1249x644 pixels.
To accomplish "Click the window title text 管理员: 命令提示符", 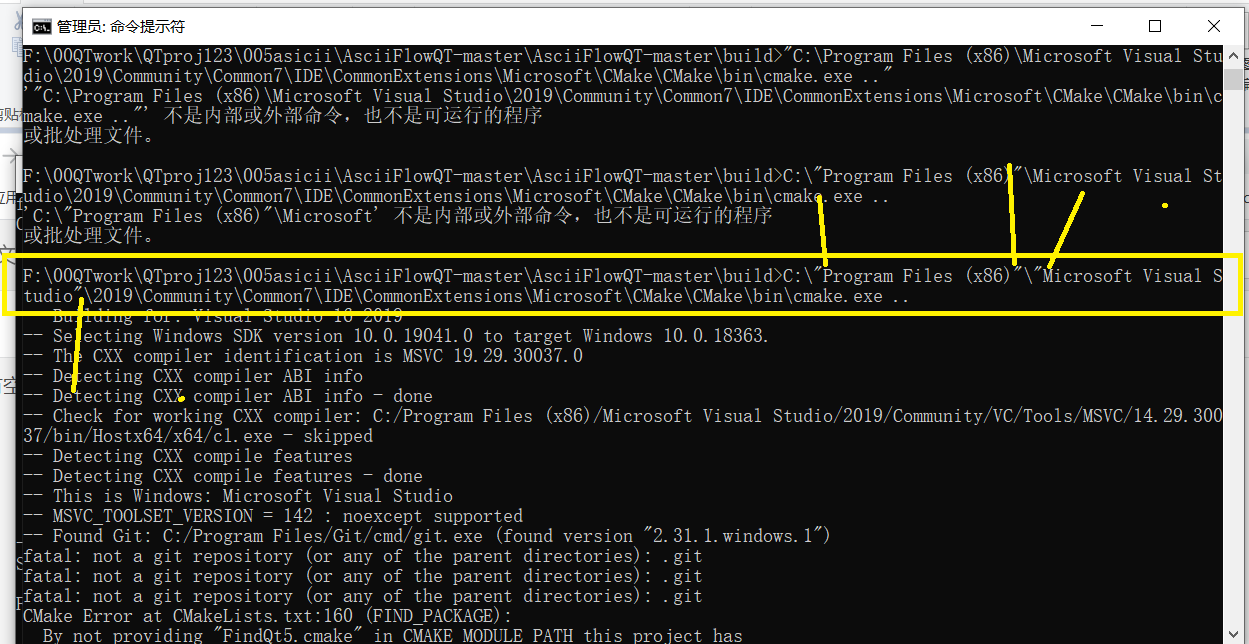I will click(x=122, y=26).
